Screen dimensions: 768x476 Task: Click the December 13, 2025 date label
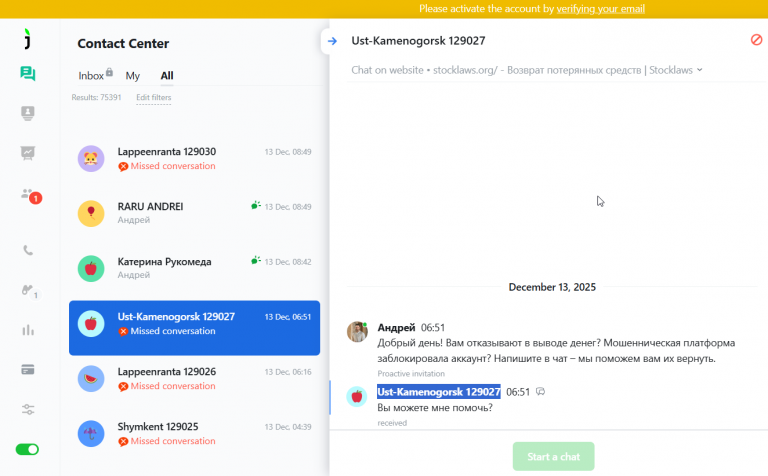pyautogui.click(x=552, y=287)
